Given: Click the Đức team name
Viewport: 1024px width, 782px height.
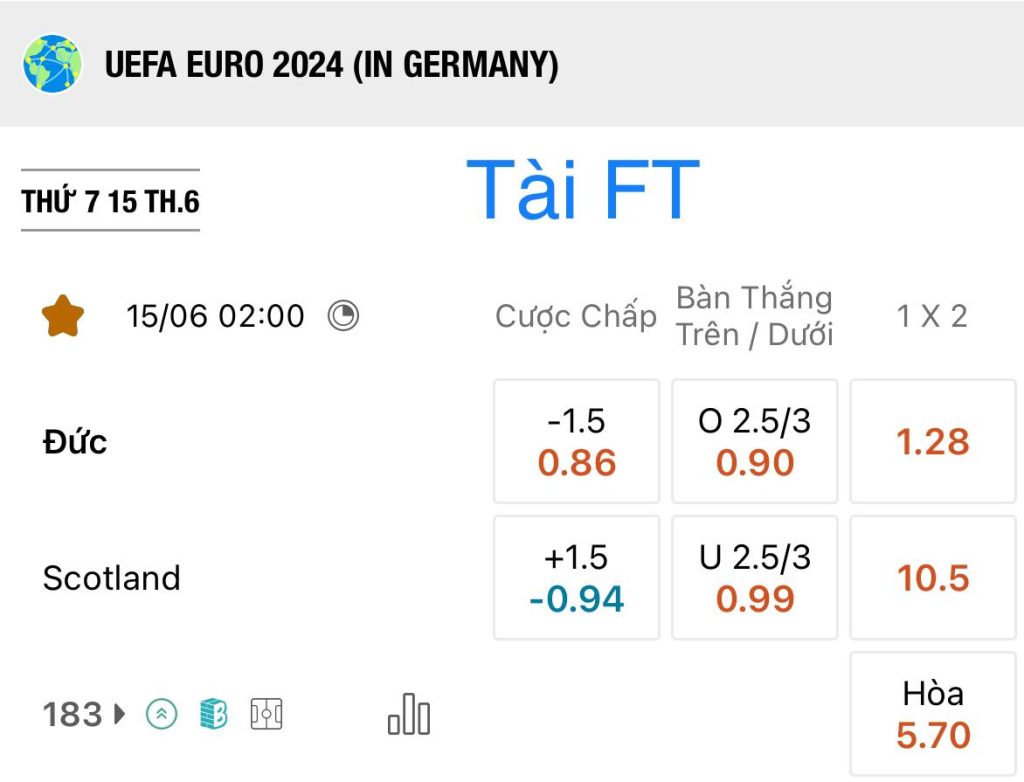Looking at the screenshot, I should pyautogui.click(x=74, y=442).
